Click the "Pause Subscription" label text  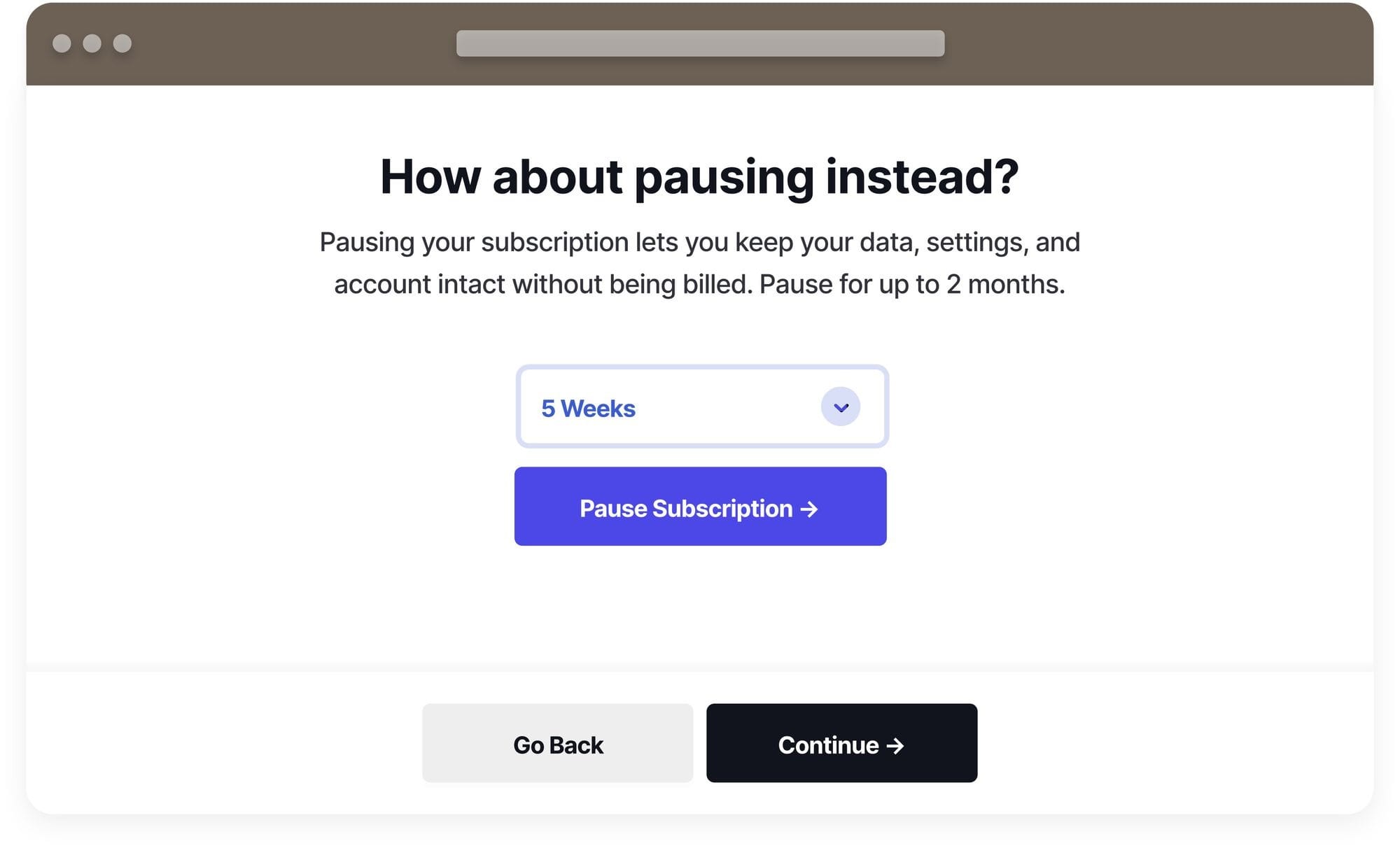click(685, 509)
